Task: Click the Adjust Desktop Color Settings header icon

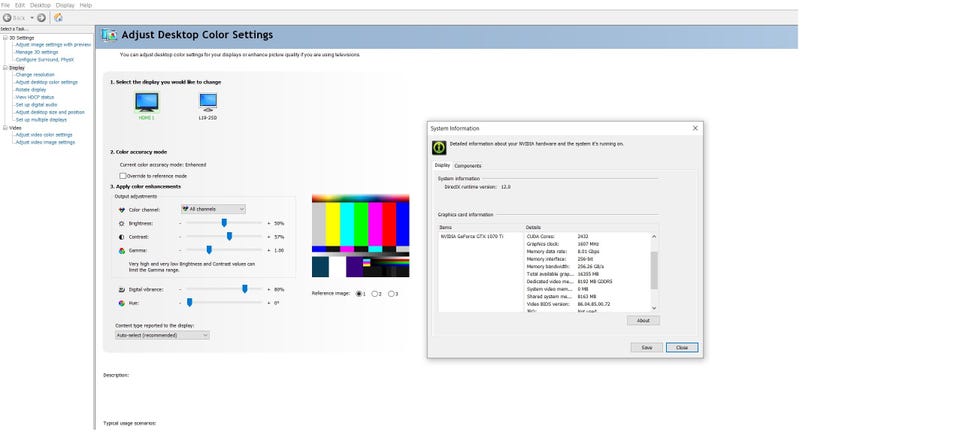Action: click(x=110, y=35)
